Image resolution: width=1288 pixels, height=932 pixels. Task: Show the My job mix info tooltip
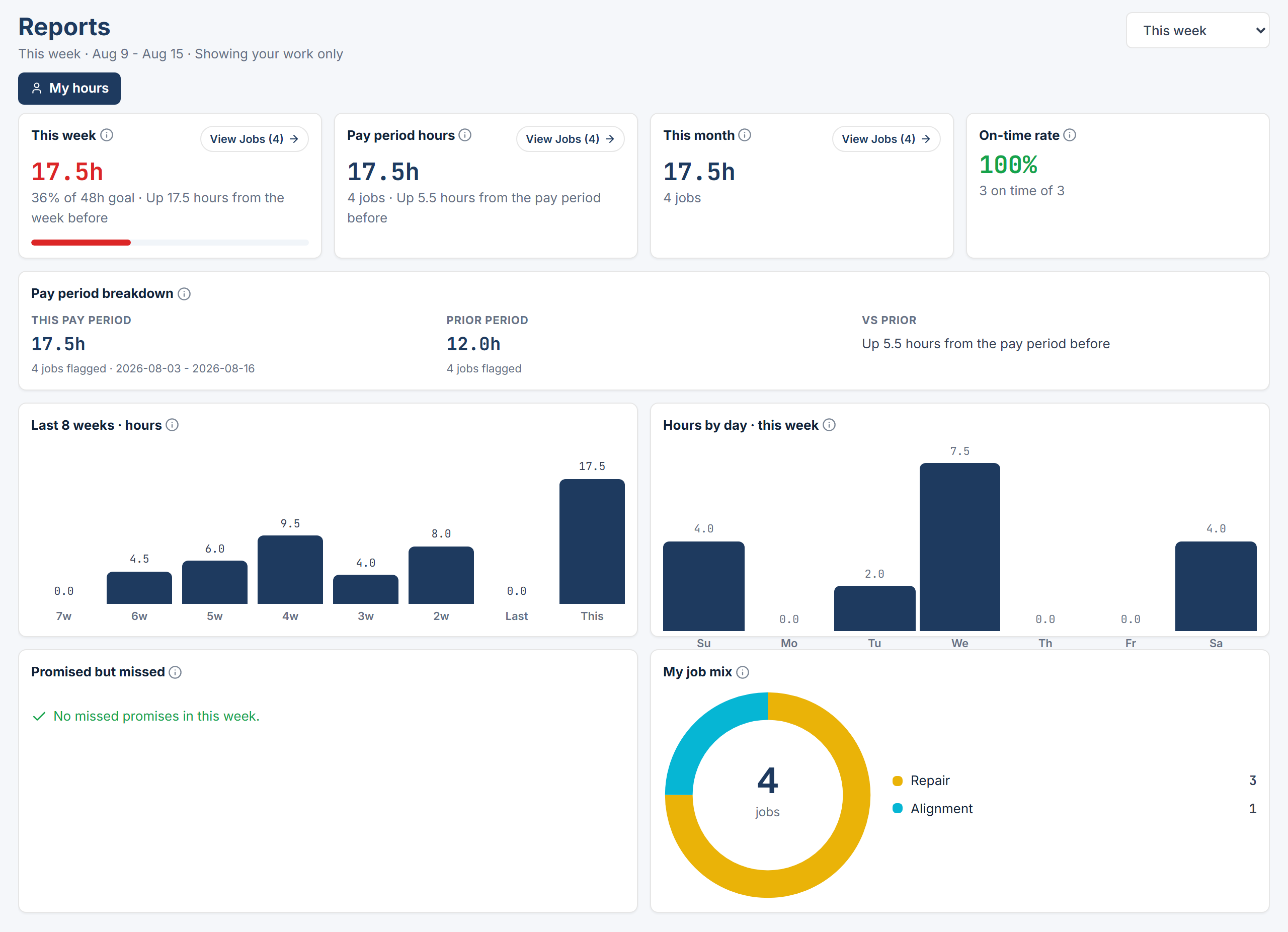tap(743, 672)
